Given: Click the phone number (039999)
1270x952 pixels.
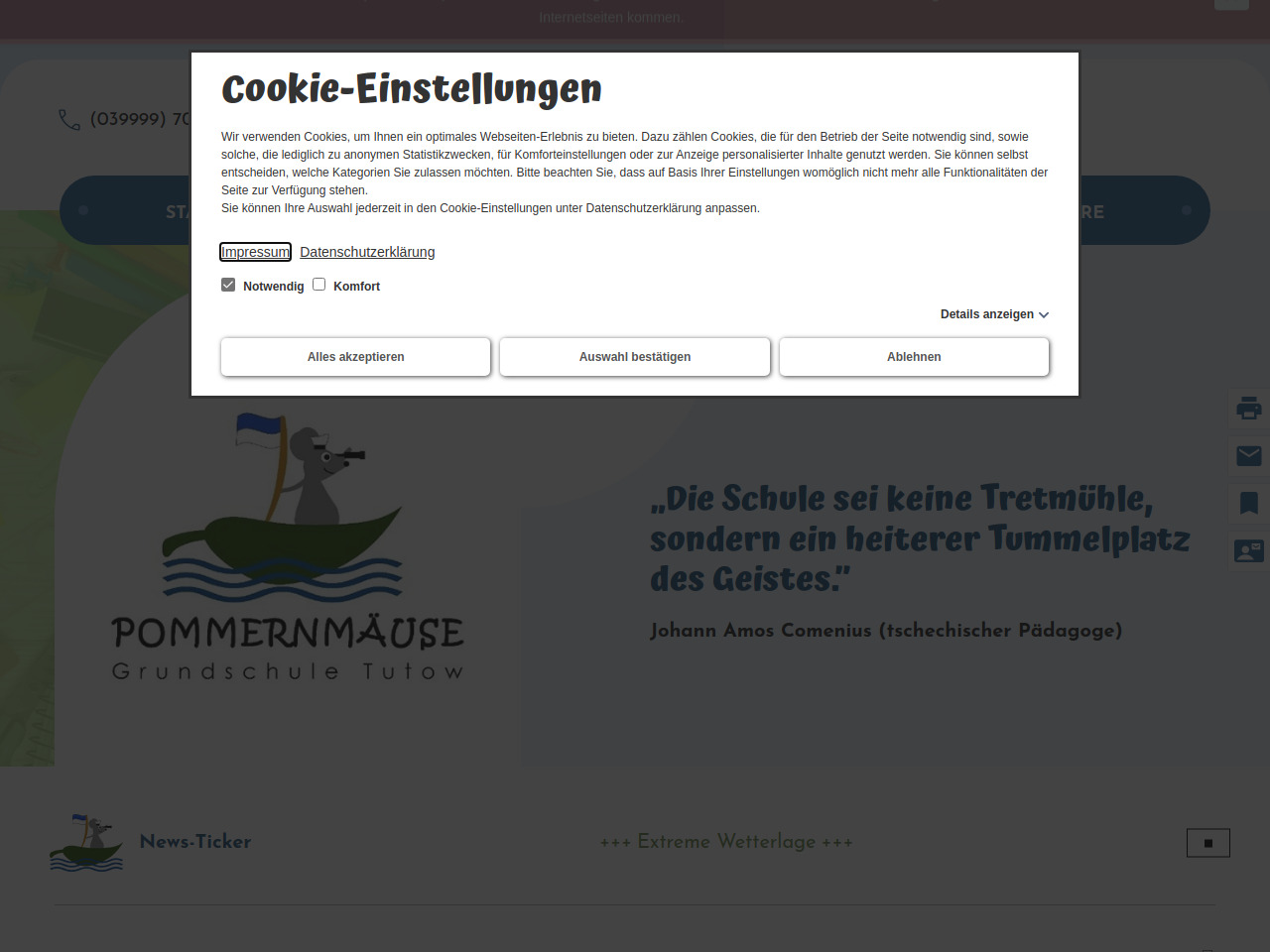Looking at the screenshot, I should [139, 119].
